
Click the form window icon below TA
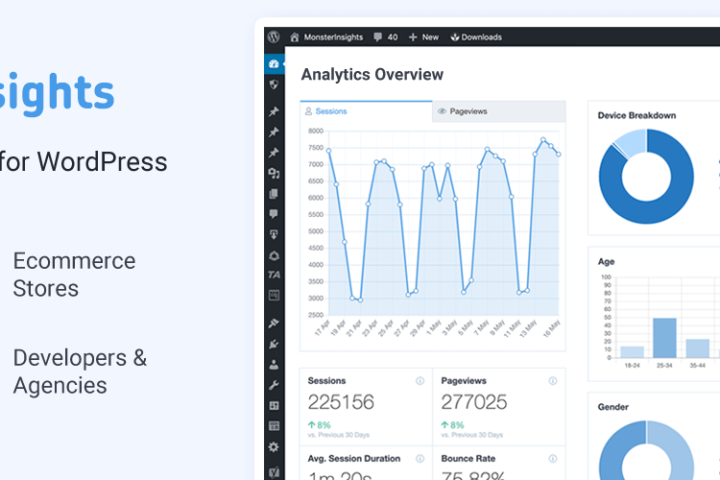(274, 295)
